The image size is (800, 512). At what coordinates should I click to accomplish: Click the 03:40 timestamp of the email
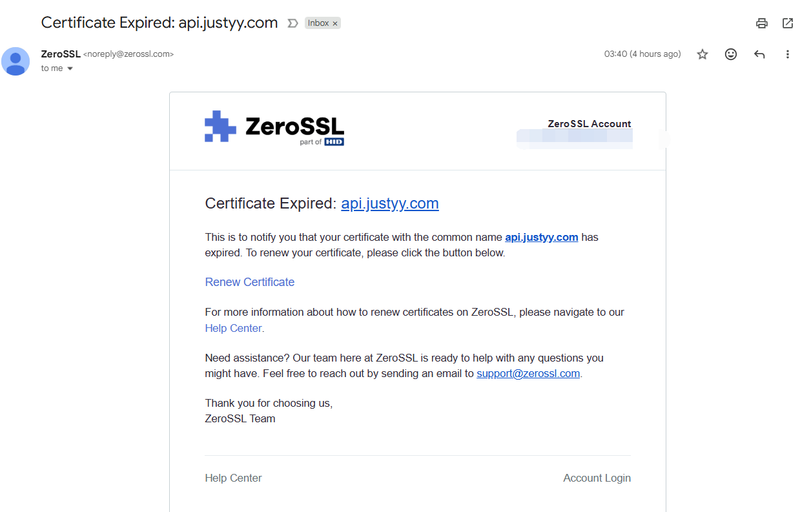[642, 54]
